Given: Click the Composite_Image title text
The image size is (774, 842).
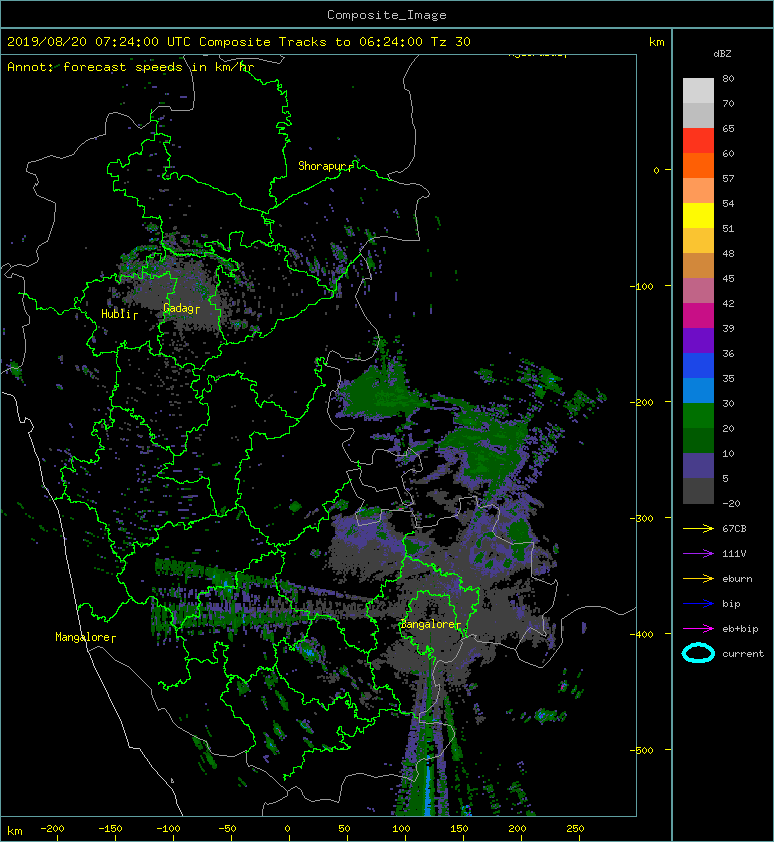Looking at the screenshot, I should click(387, 15).
